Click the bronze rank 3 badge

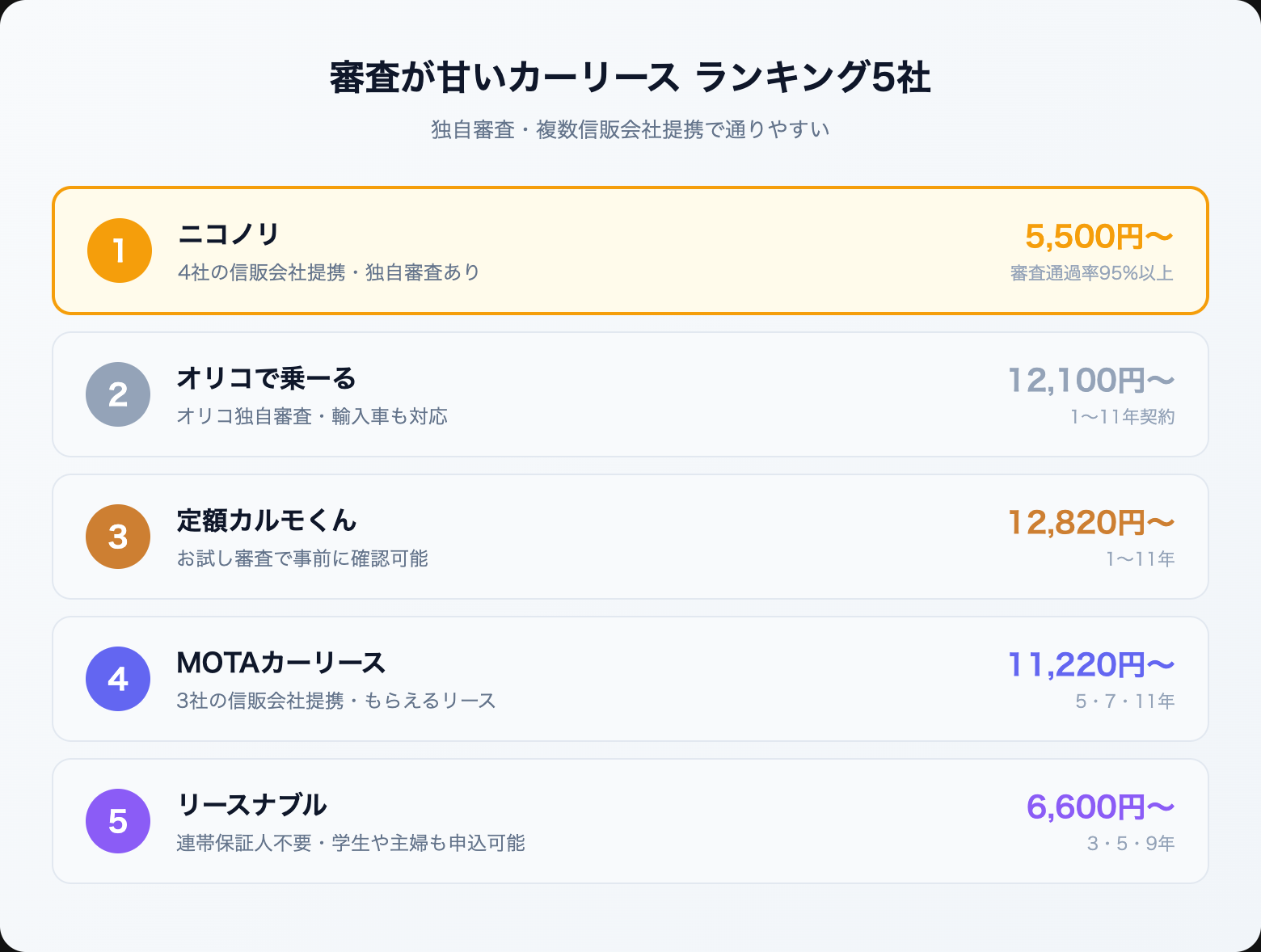tap(118, 537)
